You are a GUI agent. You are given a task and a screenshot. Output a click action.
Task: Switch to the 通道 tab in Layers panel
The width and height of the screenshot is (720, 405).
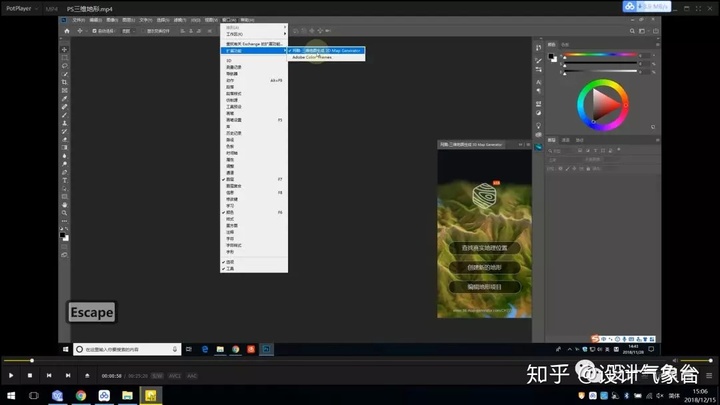pos(566,140)
